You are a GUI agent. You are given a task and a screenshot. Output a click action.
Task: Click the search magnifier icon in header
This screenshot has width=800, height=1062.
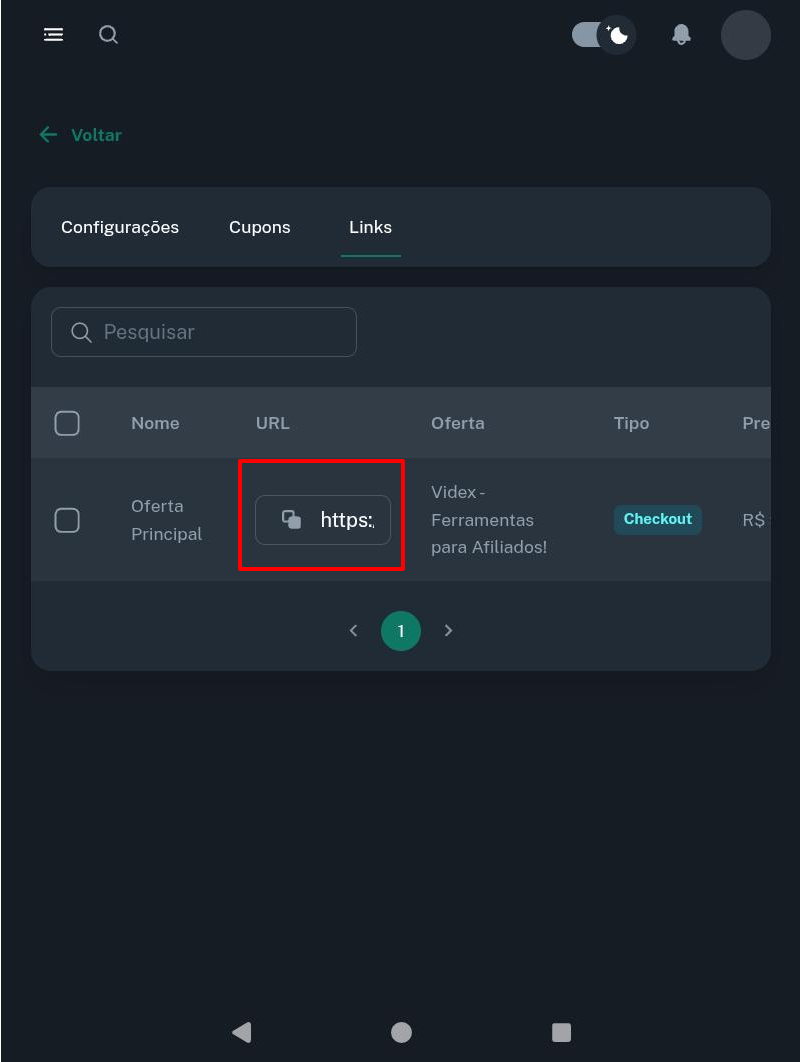pos(108,35)
